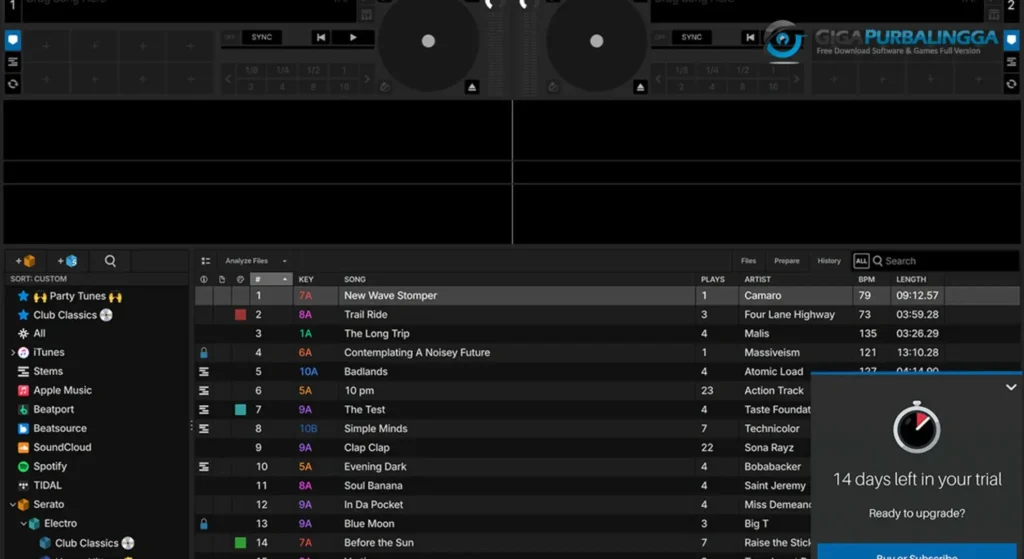Click the lock icon on Blue Moon
The width and height of the screenshot is (1024, 559).
pos(204,524)
